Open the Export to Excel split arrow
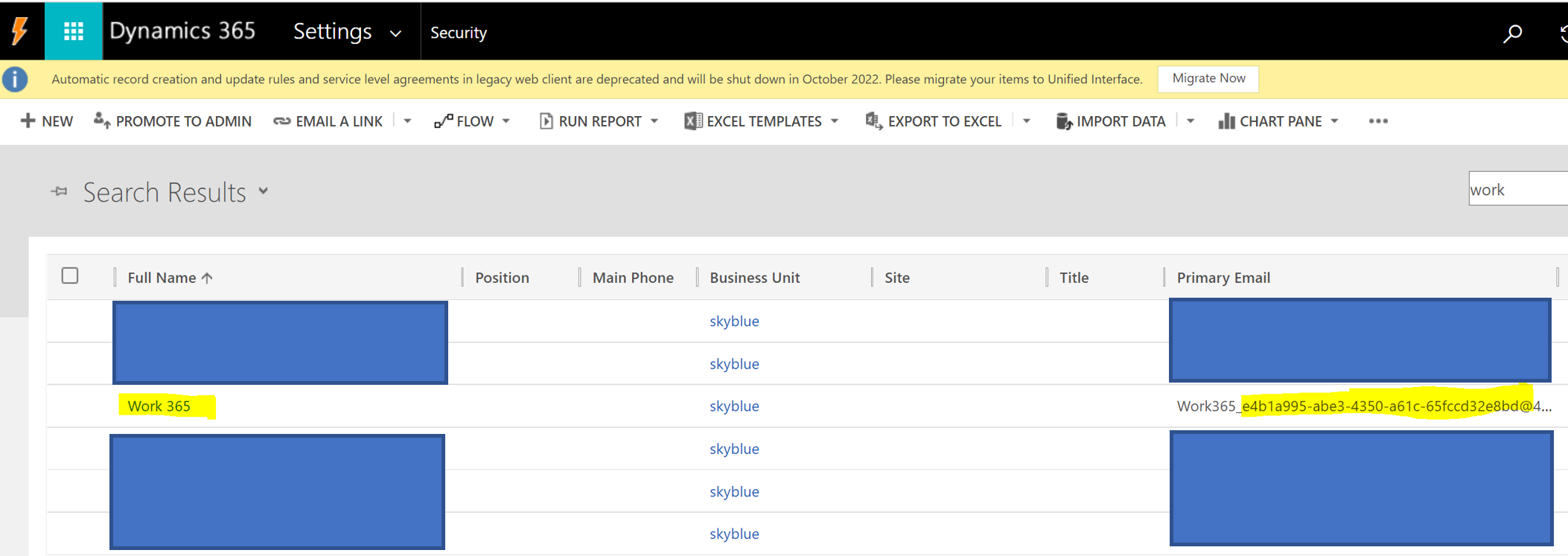Viewport: 1568px width, 556px height. [1027, 121]
